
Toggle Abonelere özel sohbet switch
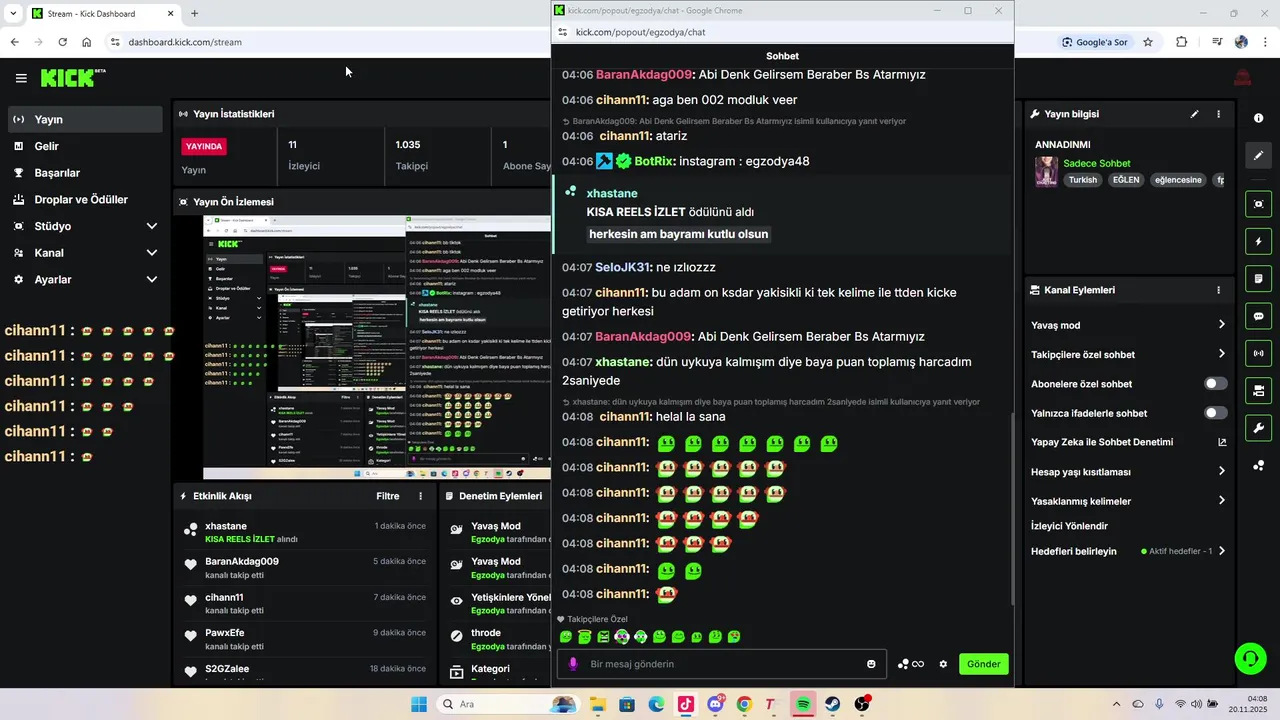pos(1215,384)
